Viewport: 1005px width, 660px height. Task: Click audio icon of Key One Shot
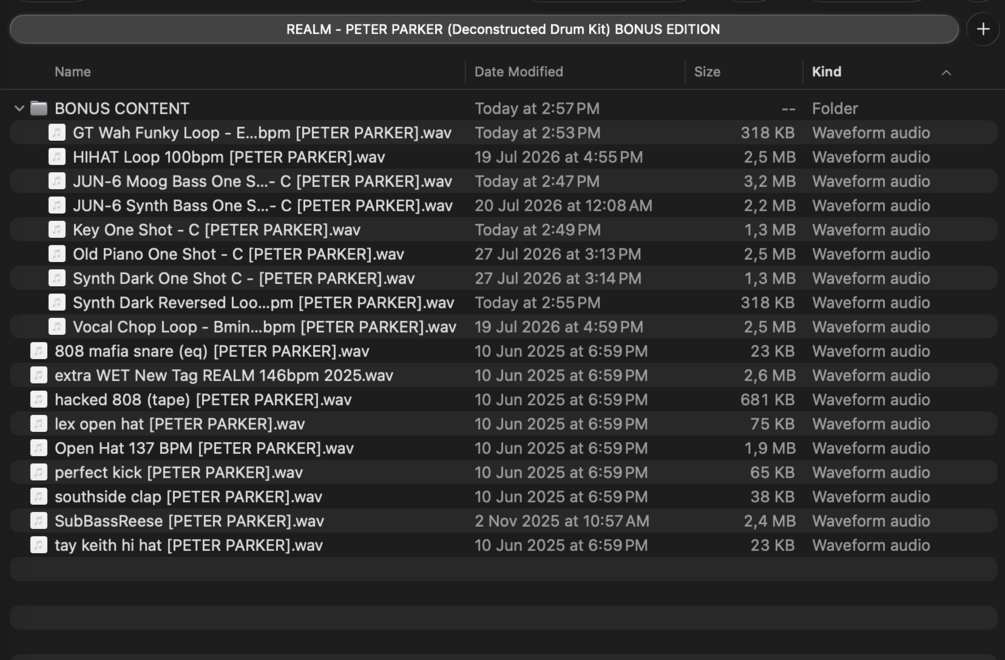(x=57, y=229)
